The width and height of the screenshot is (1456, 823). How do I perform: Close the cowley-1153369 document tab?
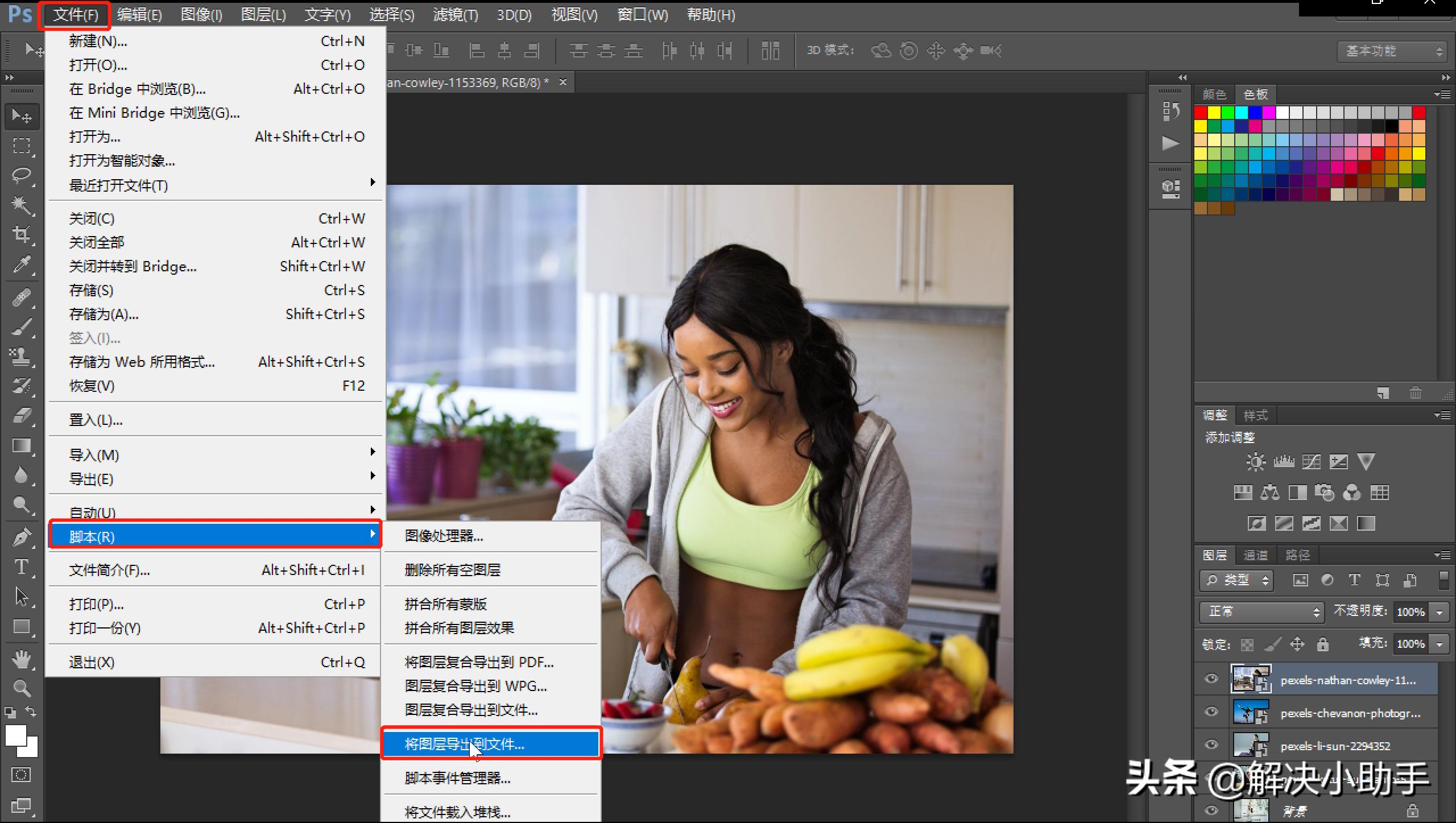point(563,82)
